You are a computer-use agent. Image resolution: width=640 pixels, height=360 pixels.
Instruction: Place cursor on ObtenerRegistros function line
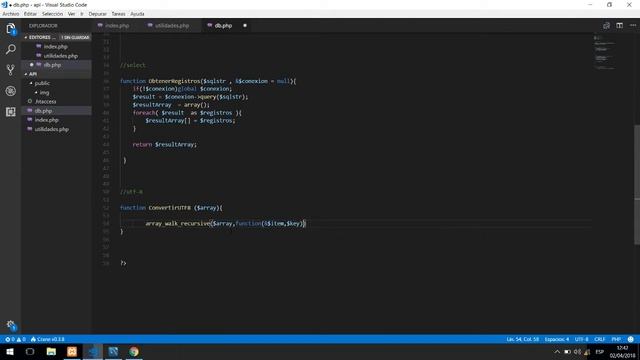tap(208, 81)
